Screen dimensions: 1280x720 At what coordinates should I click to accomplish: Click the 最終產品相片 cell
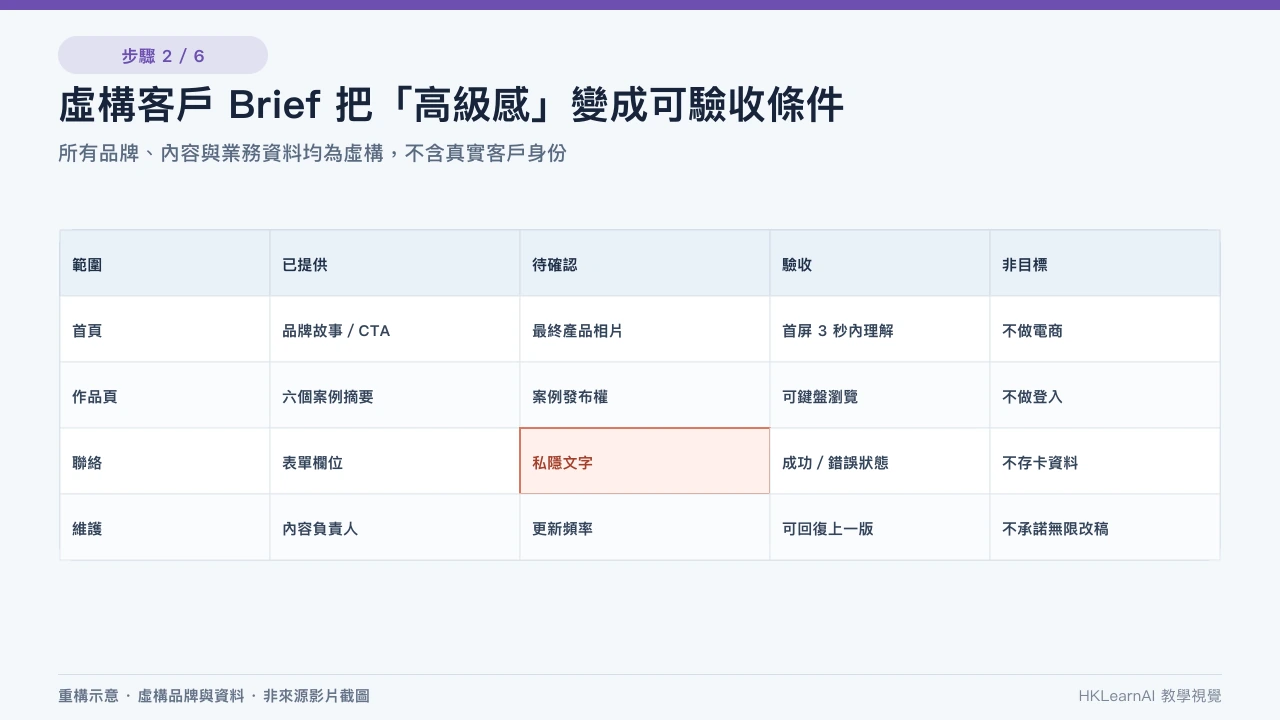click(645, 330)
